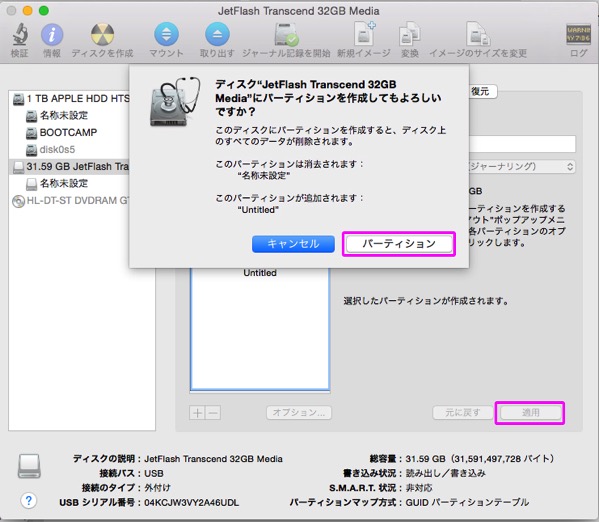Click the window title JetFlash Transcend 32GB Media

(x=299, y=11)
